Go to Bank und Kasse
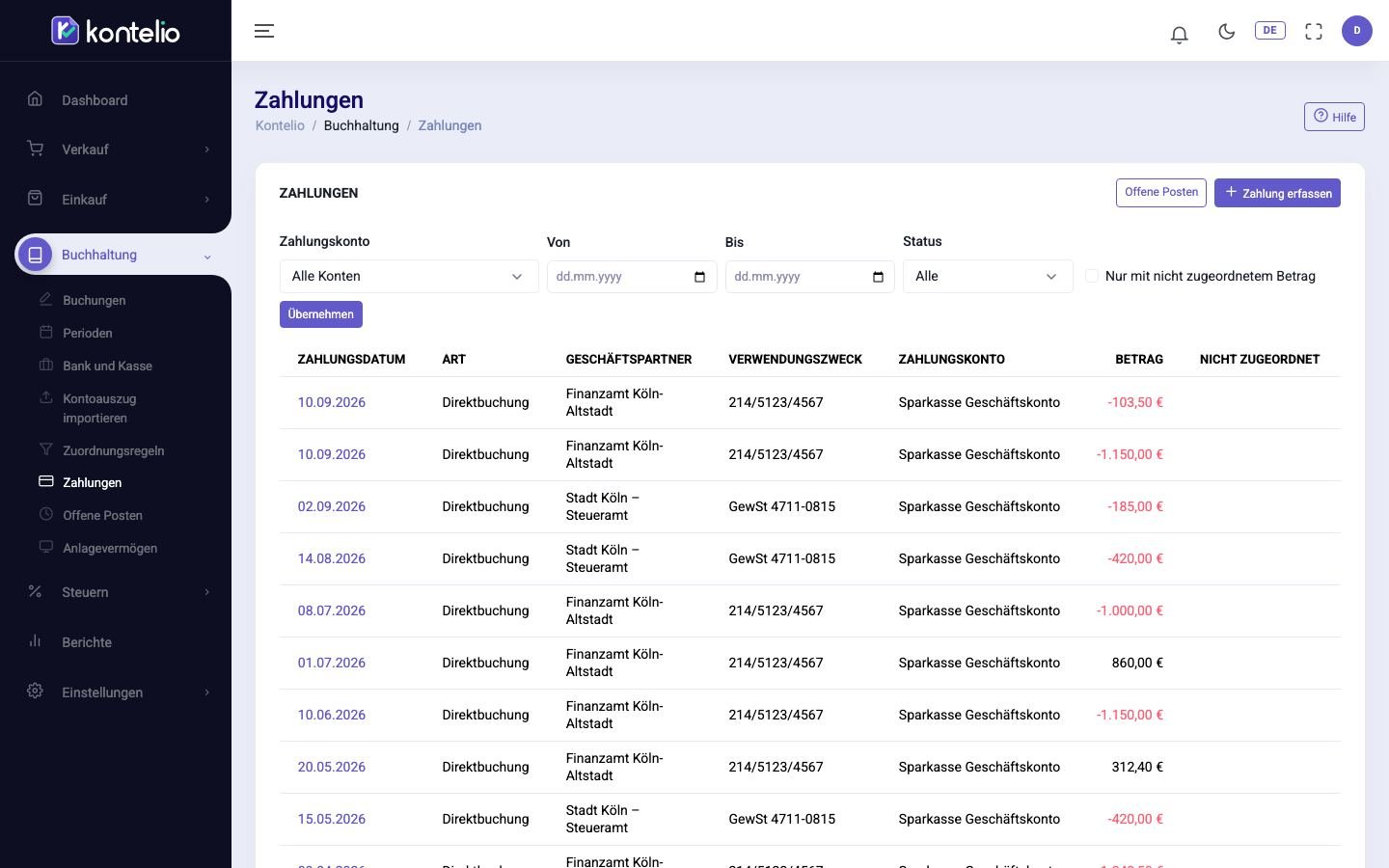This screenshot has height=868, width=1389. pos(107,366)
